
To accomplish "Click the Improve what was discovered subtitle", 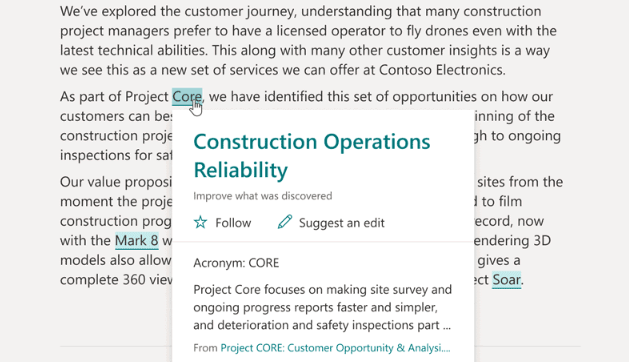I will 263,196.
